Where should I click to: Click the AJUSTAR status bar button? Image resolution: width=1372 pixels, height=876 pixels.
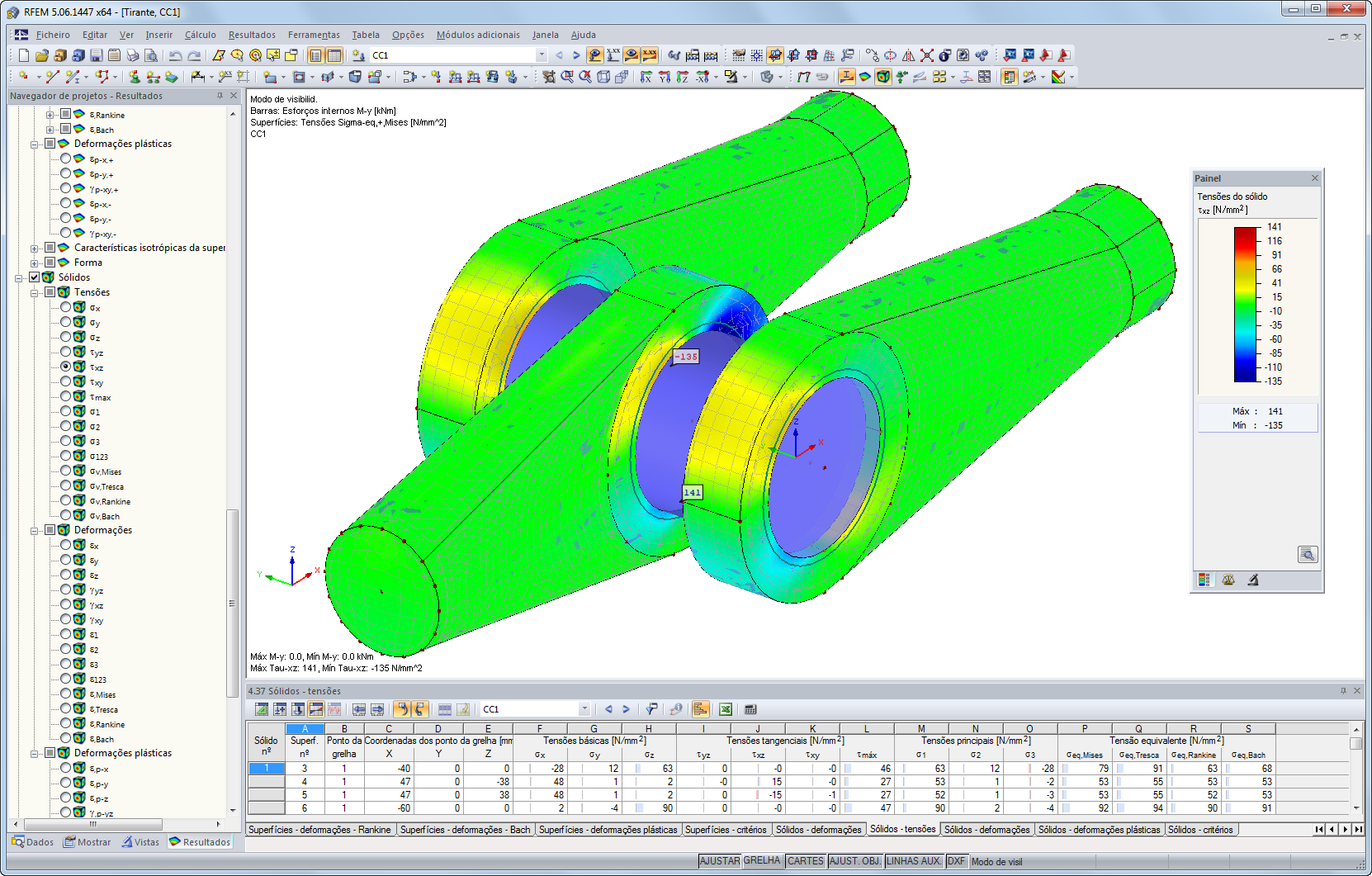tap(720, 861)
